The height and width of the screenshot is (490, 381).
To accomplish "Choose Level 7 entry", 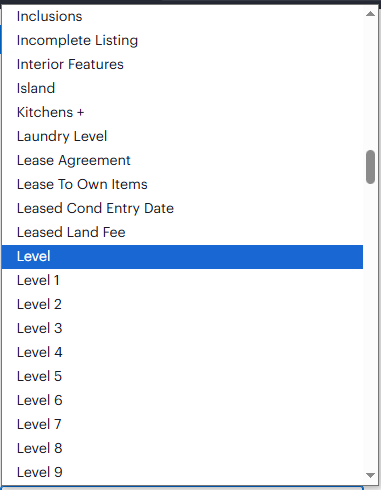I will click(182, 424).
